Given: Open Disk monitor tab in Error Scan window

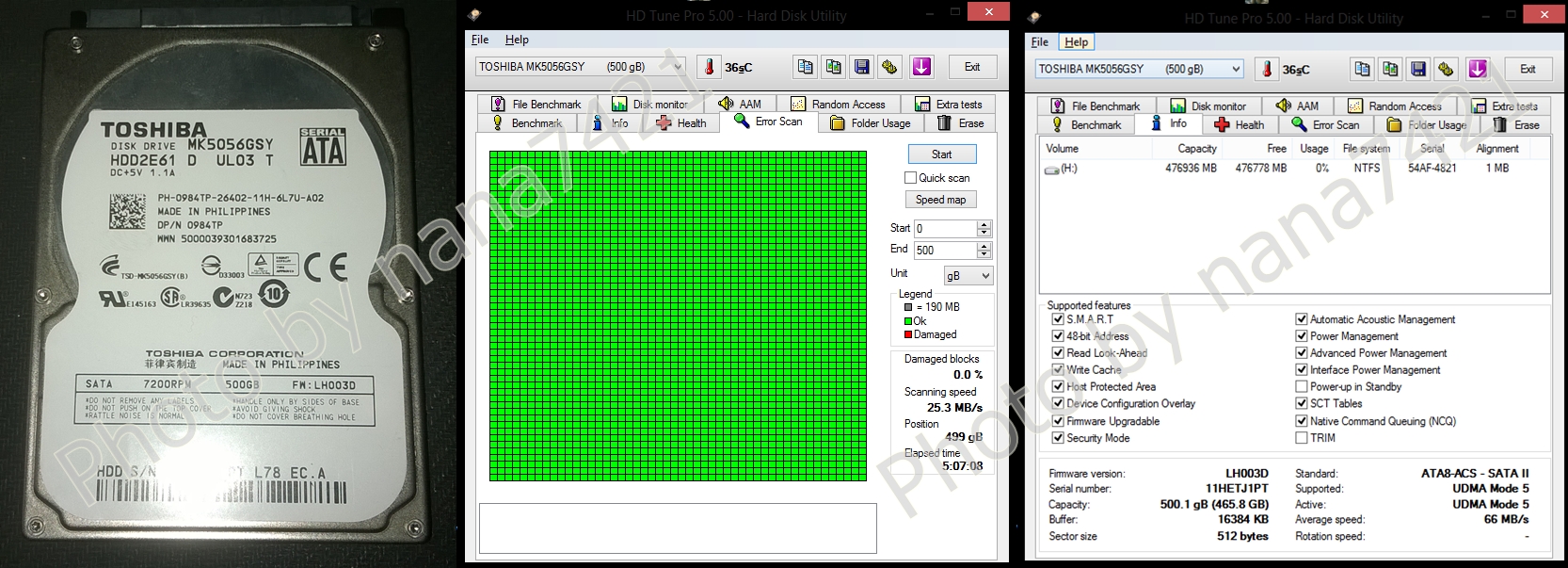Looking at the screenshot, I should point(650,104).
